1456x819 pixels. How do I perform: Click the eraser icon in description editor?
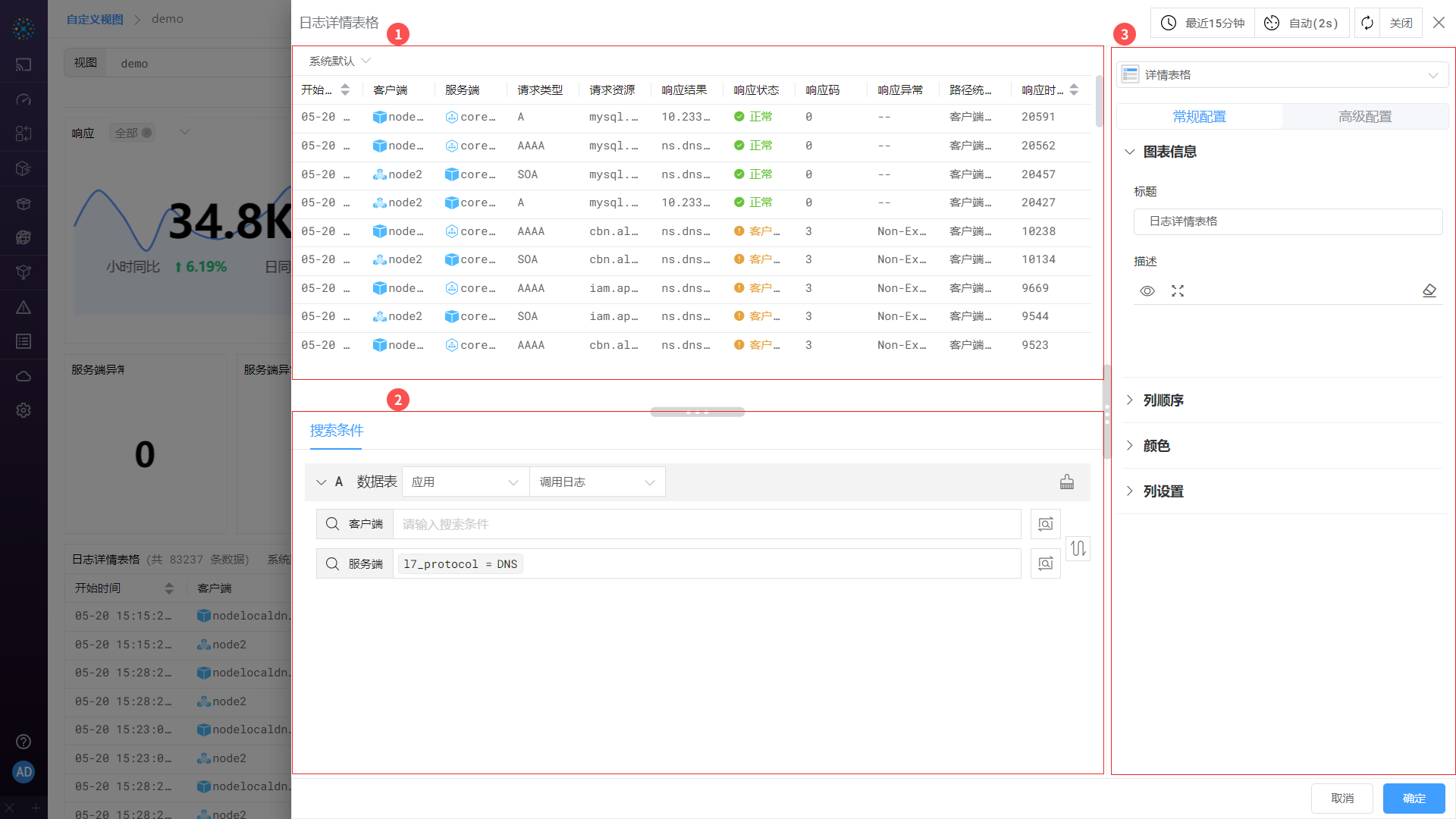[1429, 291]
